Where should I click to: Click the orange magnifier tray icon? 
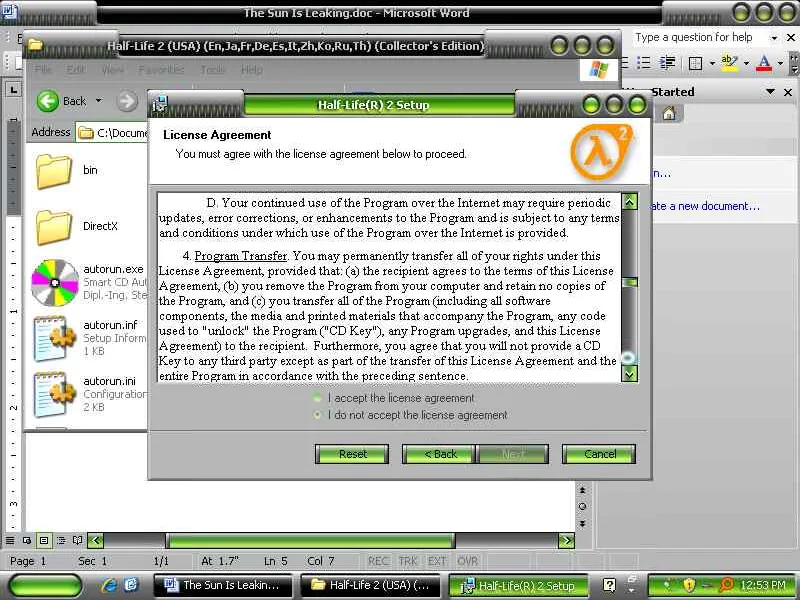click(726, 585)
